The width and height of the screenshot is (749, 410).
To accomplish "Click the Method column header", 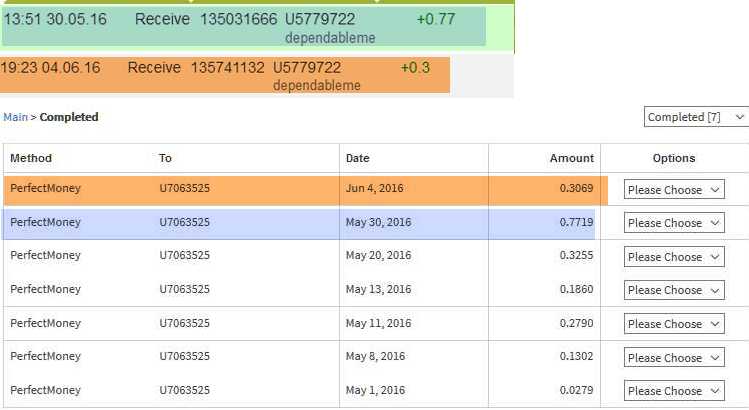I will click(x=31, y=158).
